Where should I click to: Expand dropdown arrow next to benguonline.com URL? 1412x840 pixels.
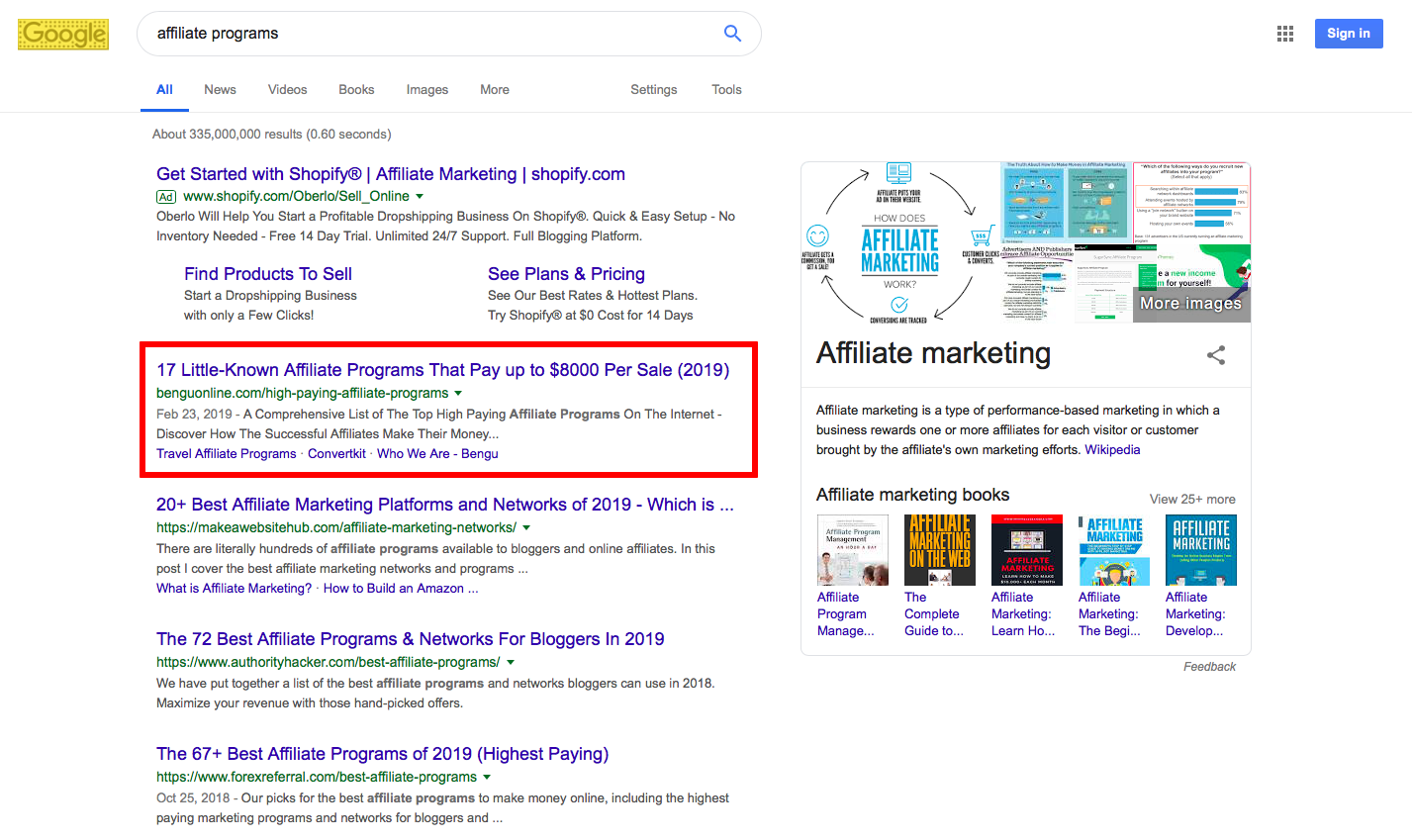(458, 394)
